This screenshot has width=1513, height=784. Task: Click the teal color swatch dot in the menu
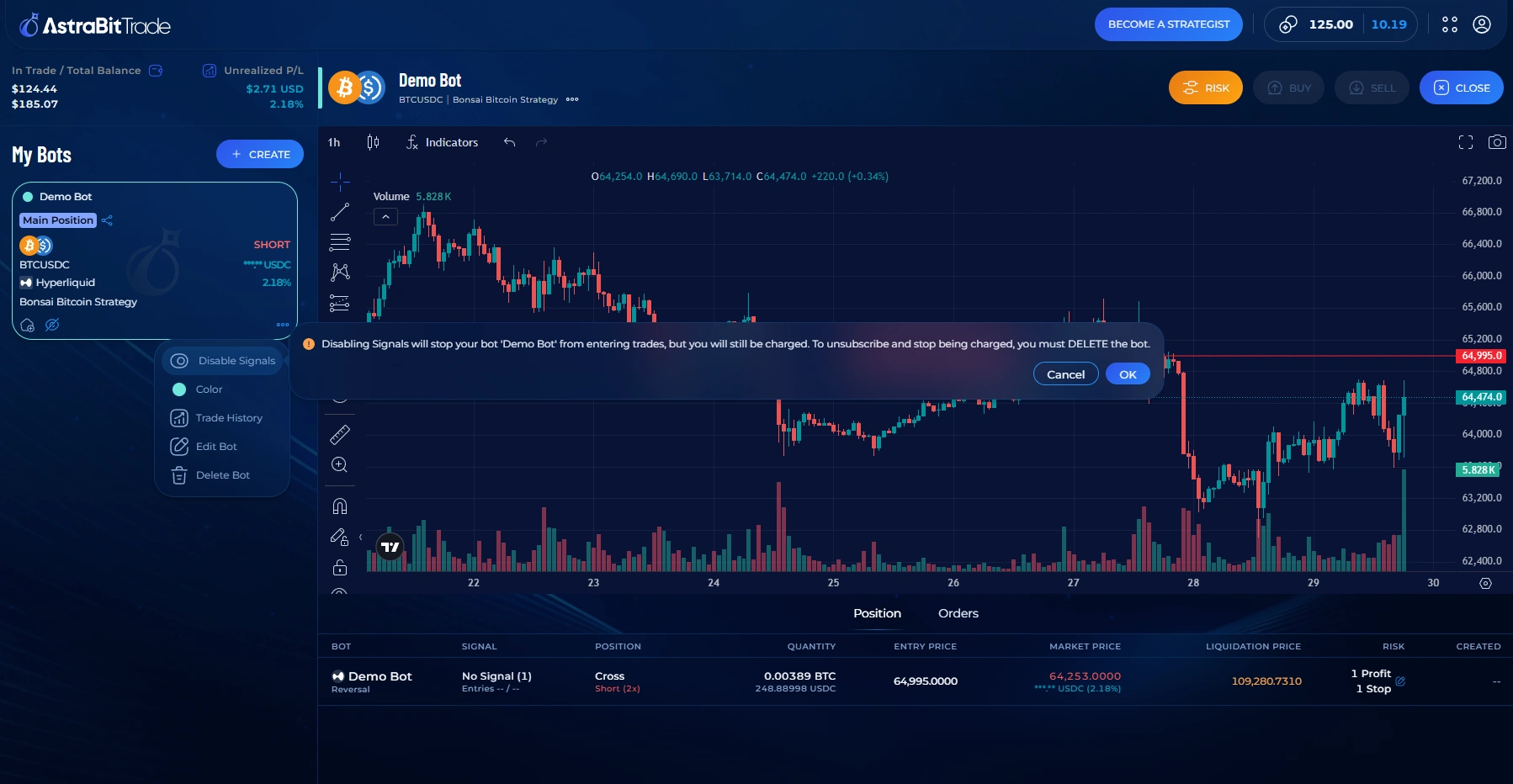point(179,389)
